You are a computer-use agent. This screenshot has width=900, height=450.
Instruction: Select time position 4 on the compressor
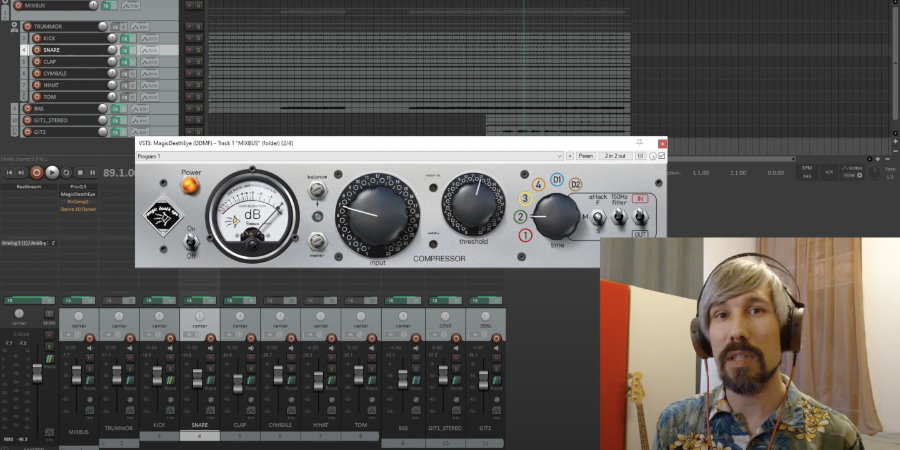pyautogui.click(x=538, y=185)
